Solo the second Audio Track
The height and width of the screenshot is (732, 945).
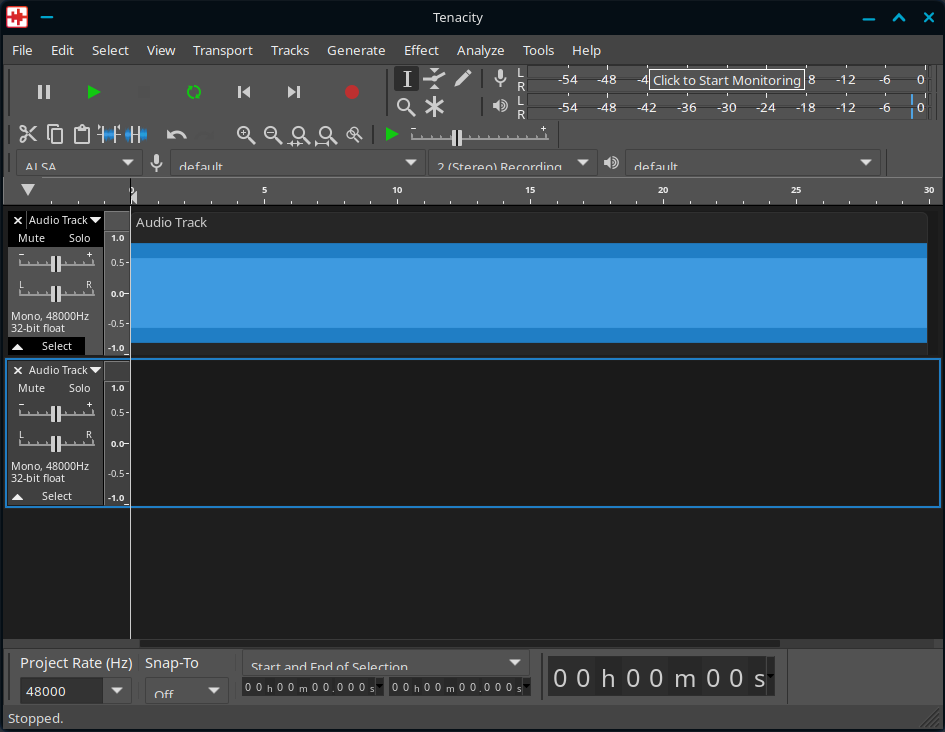[x=80, y=388]
